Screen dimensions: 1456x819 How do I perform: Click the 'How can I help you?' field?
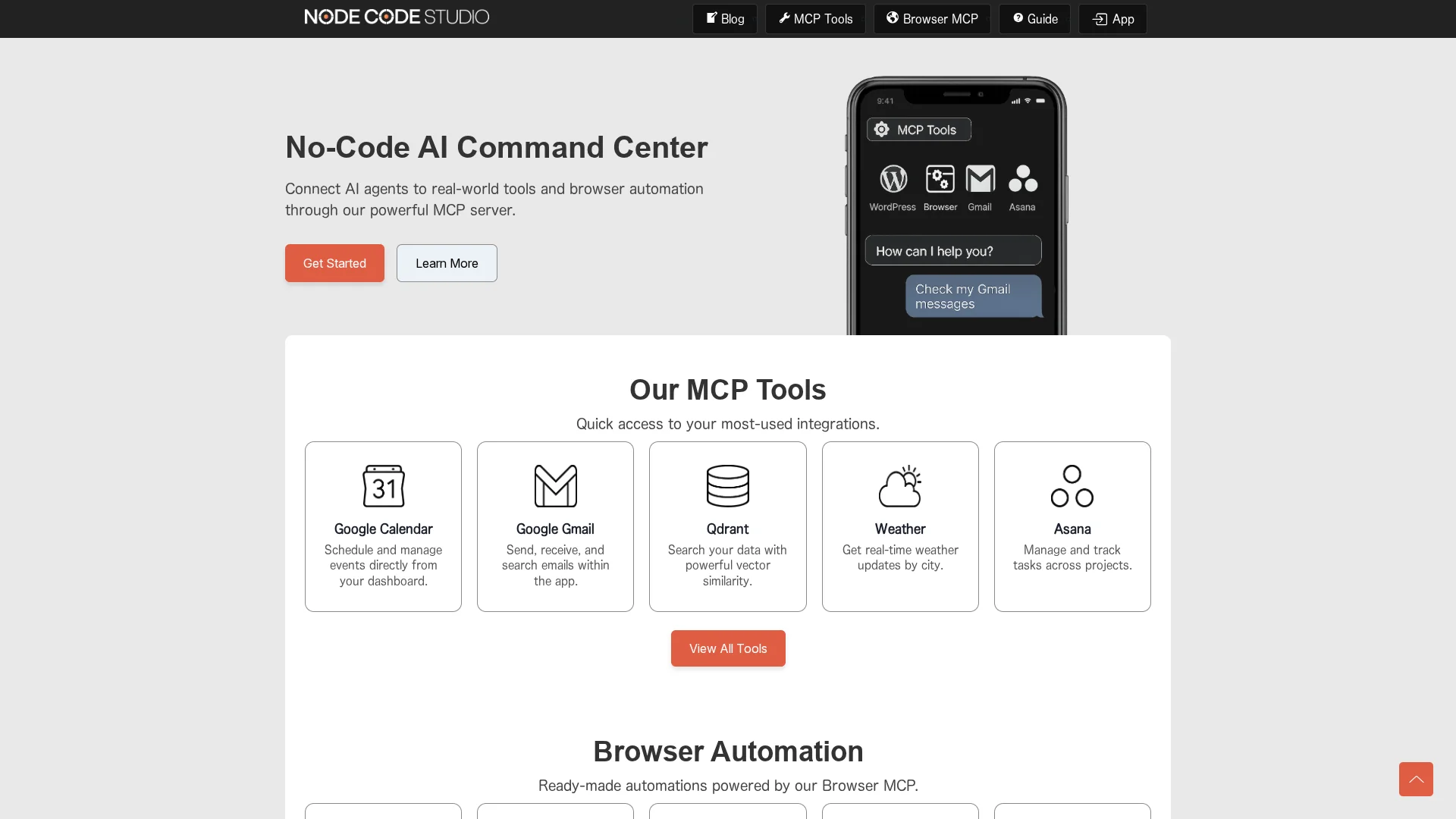(x=953, y=250)
